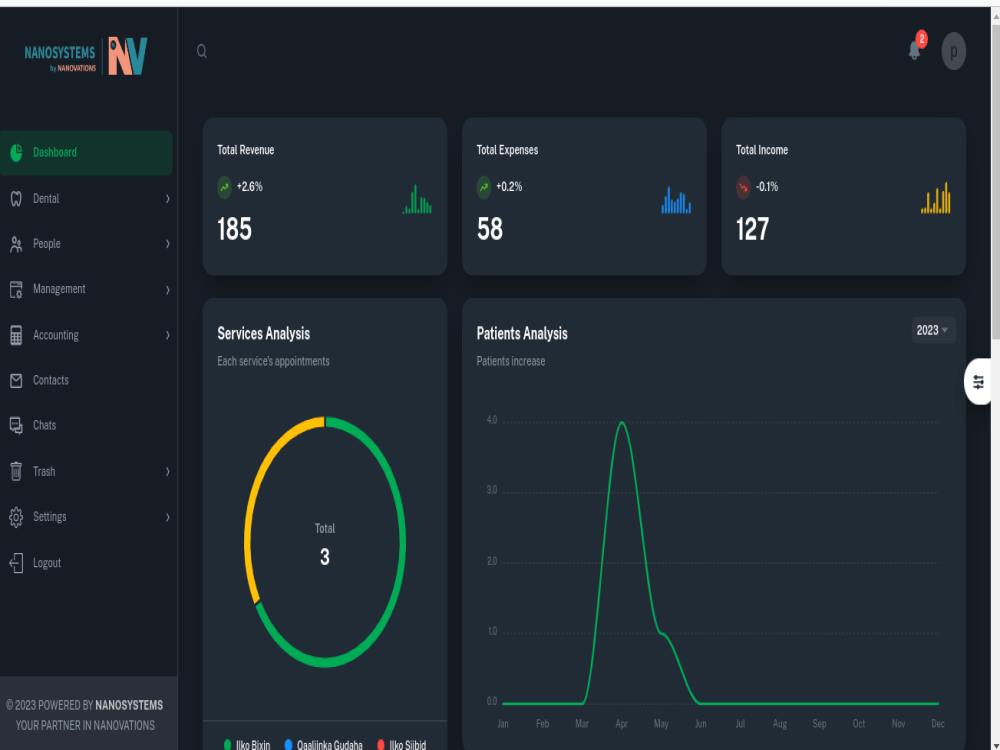Click the green Total Revenue mini bar chart

pos(417,199)
